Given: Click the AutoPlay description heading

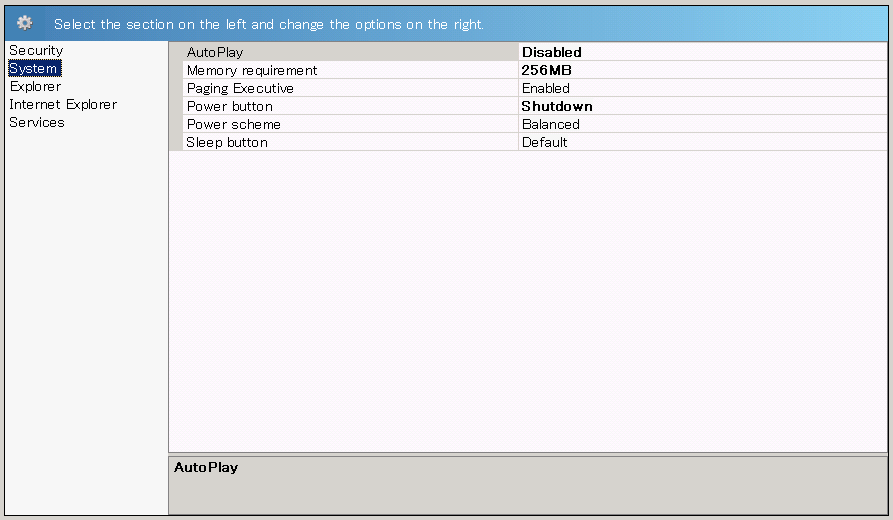Looking at the screenshot, I should [x=206, y=468].
